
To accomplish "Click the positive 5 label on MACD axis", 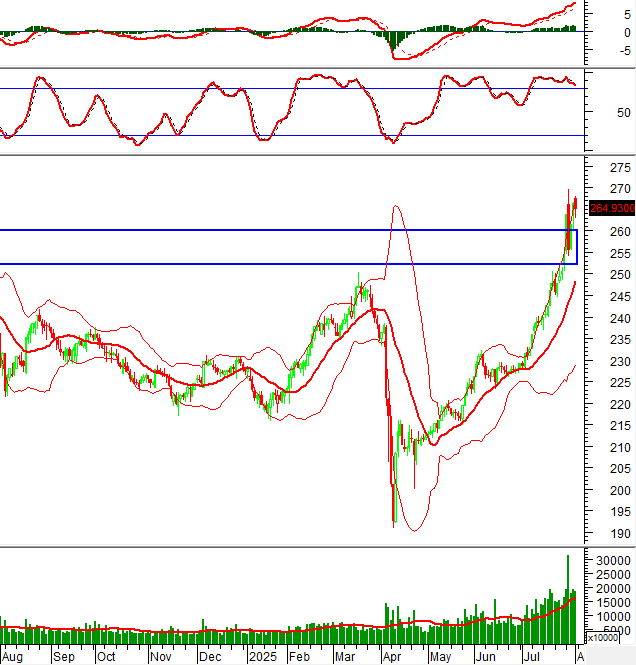I will [x=627, y=14].
